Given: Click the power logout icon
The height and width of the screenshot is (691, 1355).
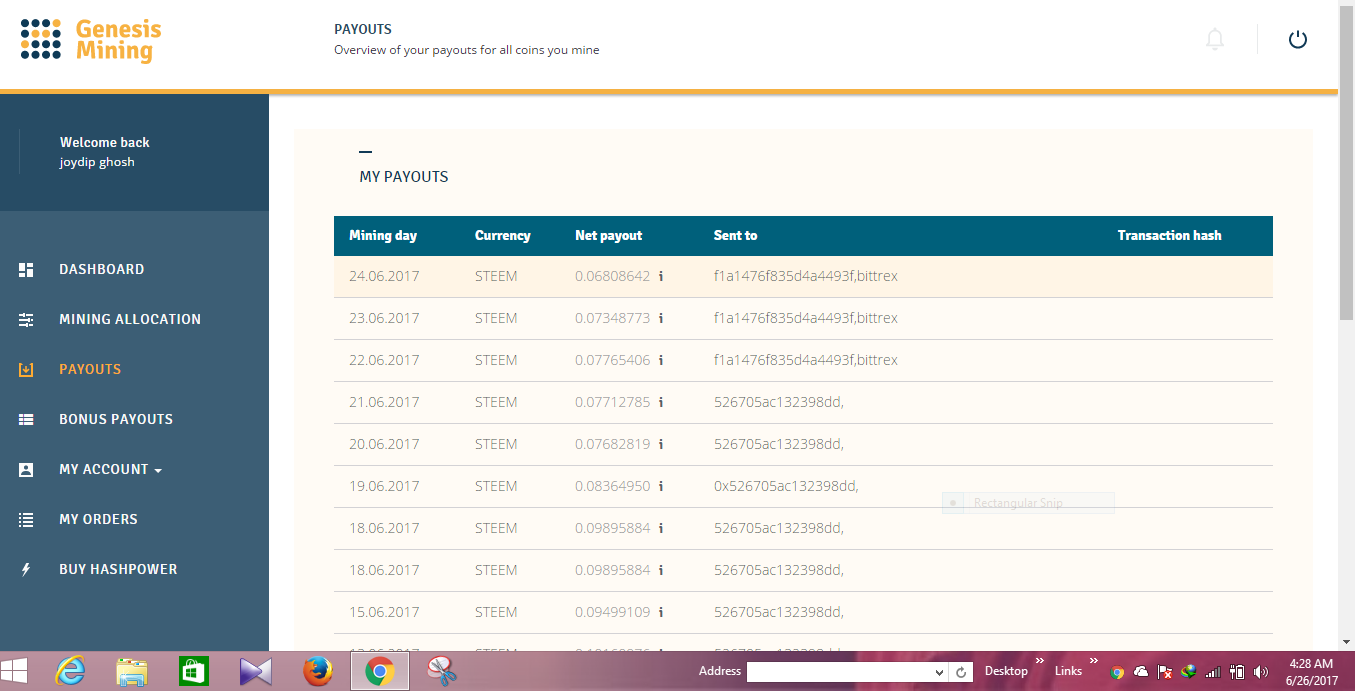Looking at the screenshot, I should coord(1298,40).
